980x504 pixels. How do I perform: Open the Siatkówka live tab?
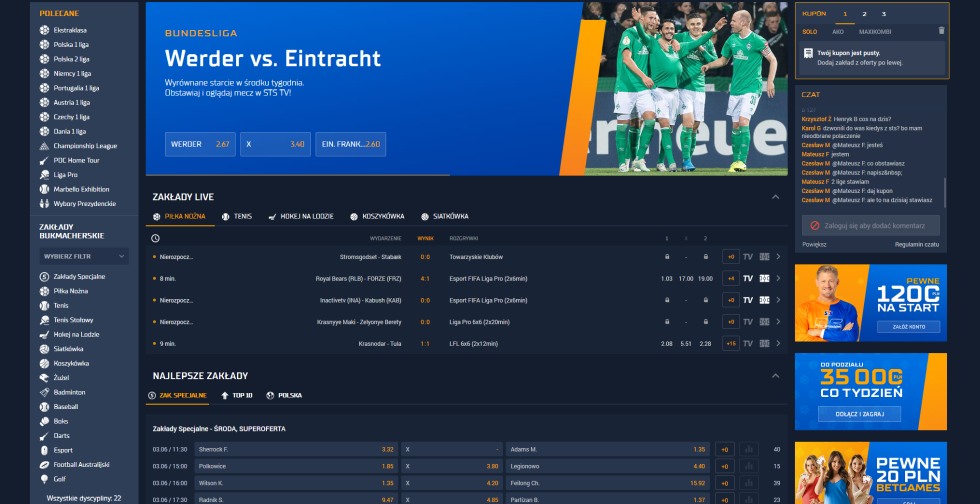tap(444, 216)
